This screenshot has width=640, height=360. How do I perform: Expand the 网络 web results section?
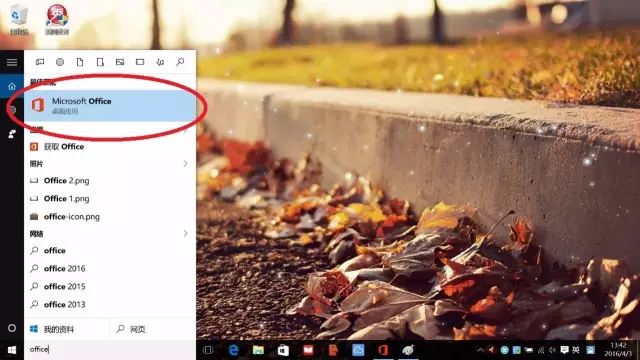pos(185,233)
